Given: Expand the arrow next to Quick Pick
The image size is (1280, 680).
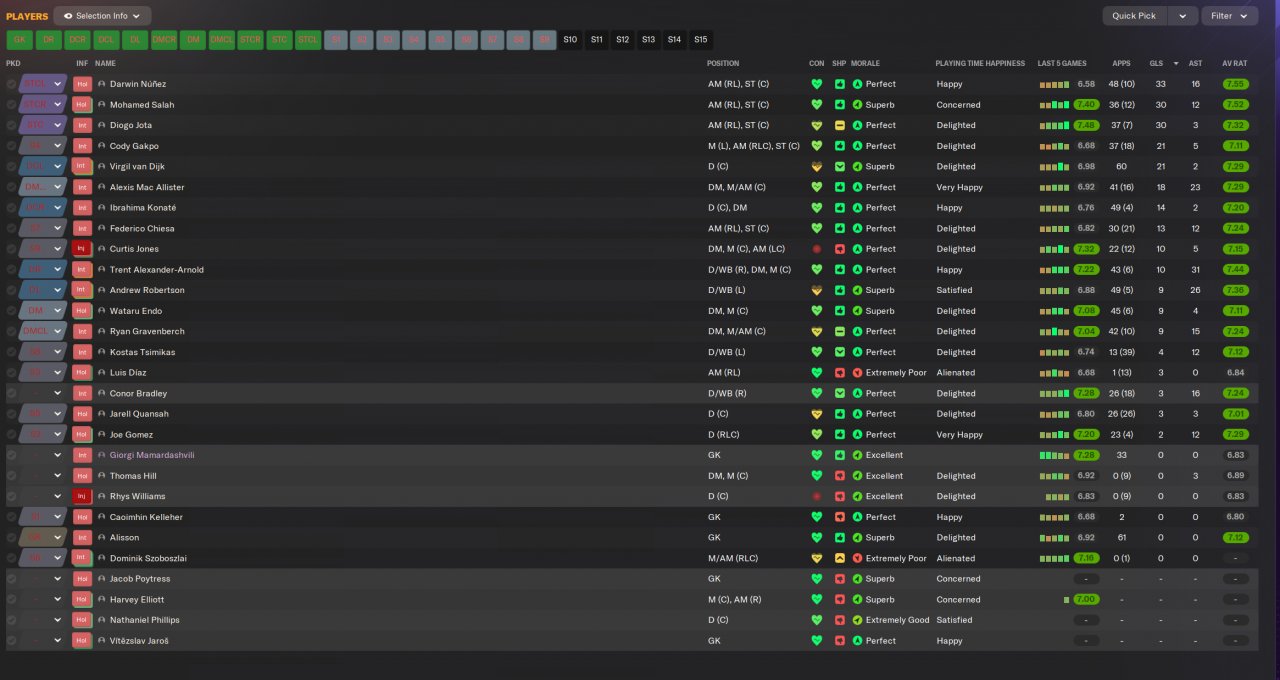Looking at the screenshot, I should 1183,16.
